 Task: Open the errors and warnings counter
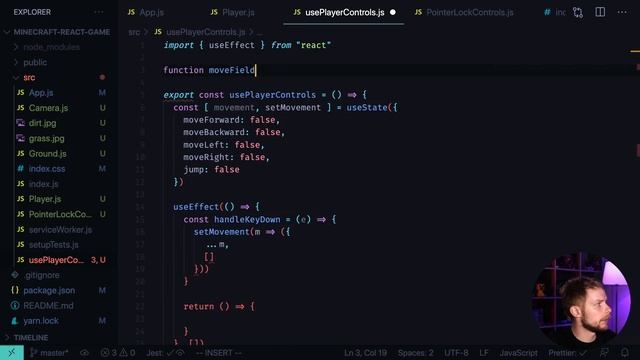(118, 353)
